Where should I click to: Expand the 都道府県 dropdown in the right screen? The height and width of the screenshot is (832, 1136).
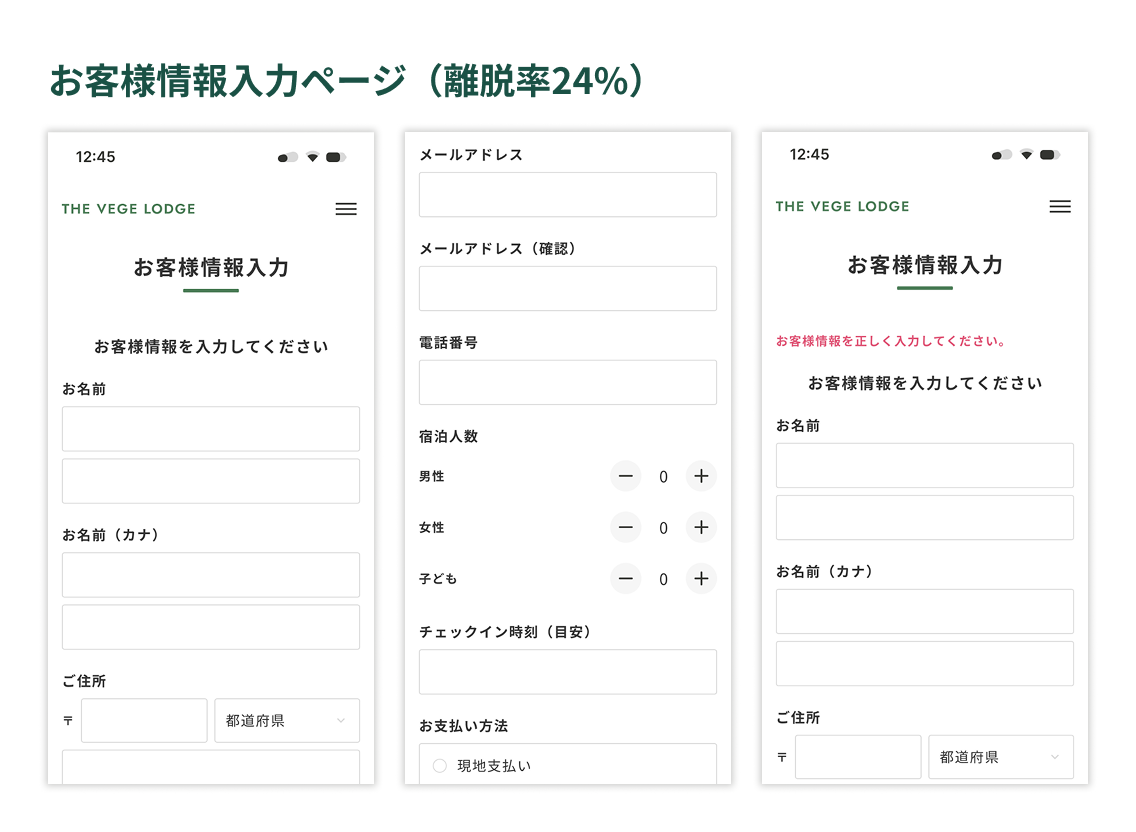[x=1001, y=757]
